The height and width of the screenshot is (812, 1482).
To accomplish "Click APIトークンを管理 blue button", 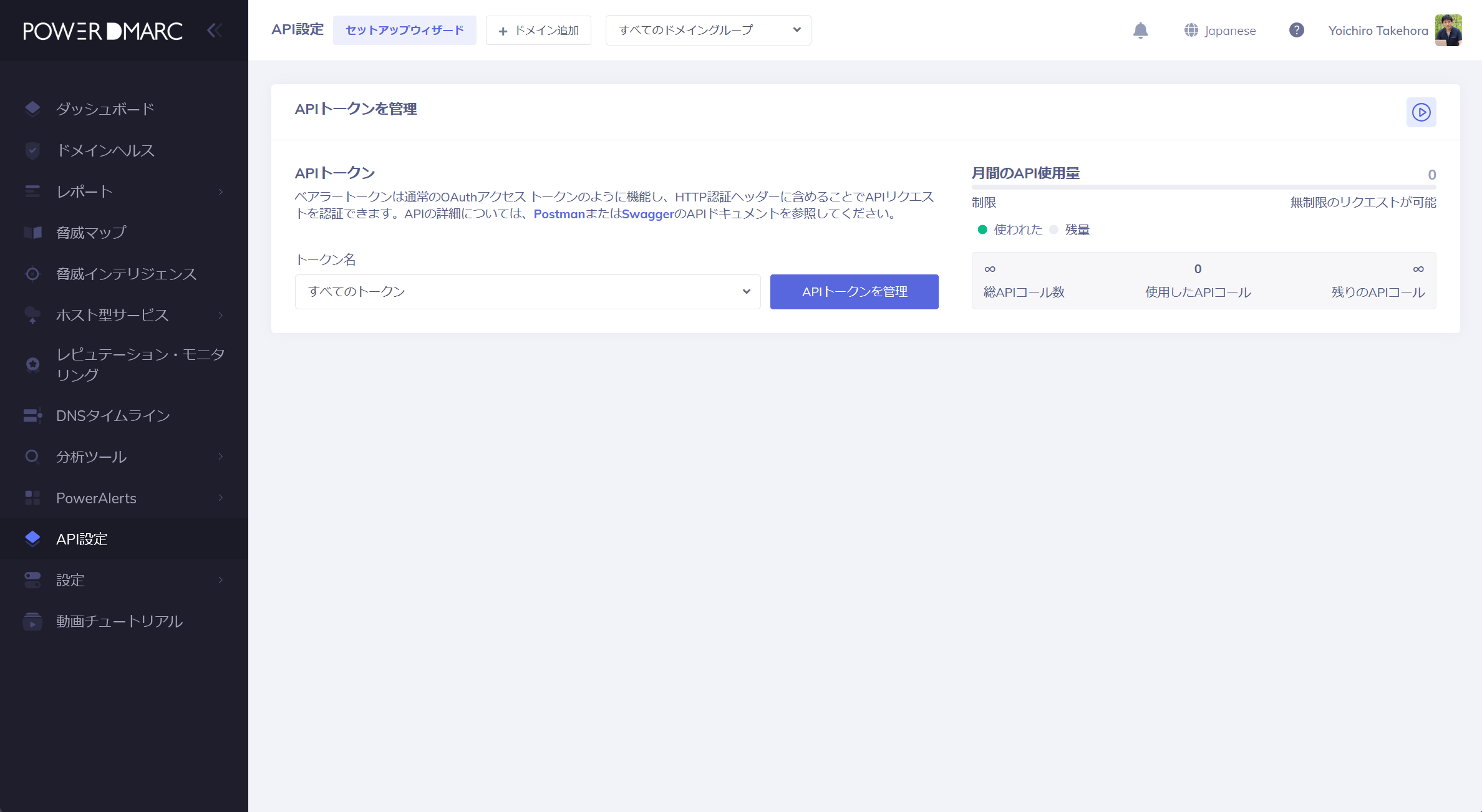I will click(x=854, y=292).
